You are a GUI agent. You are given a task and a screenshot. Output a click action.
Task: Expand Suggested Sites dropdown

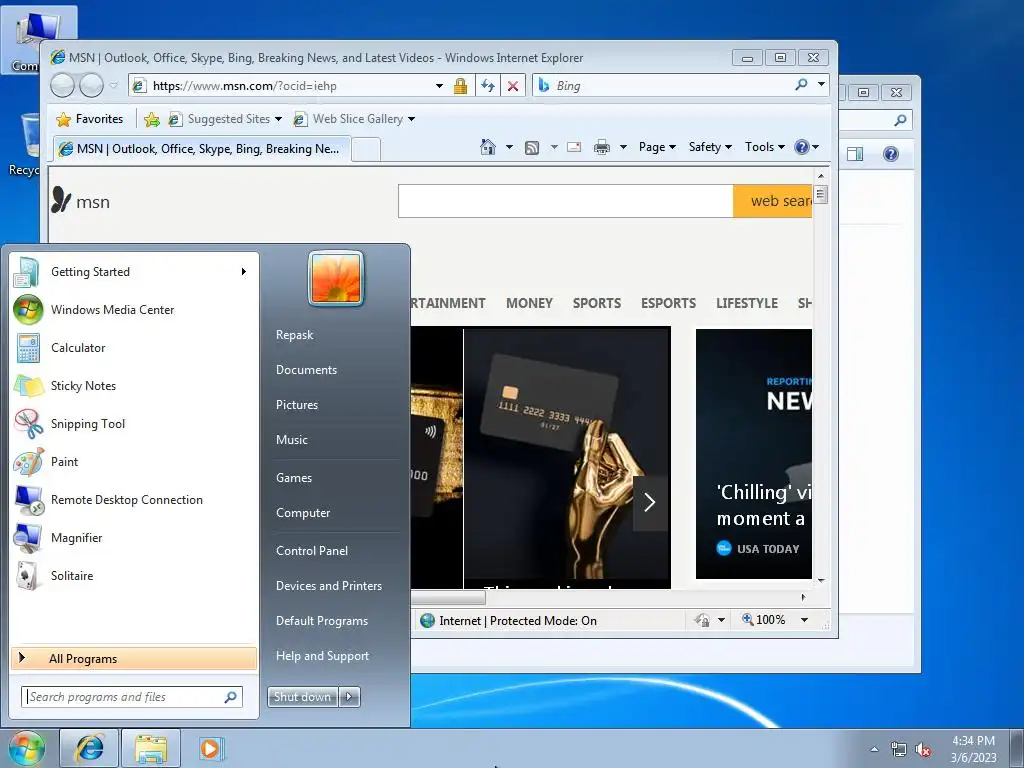[278, 119]
